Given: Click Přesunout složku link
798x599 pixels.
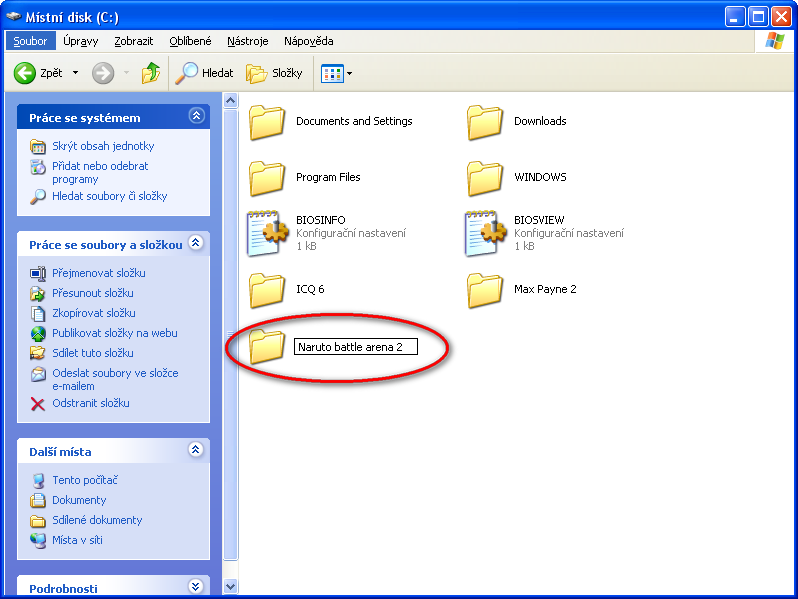Looking at the screenshot, I should click(x=93, y=293).
